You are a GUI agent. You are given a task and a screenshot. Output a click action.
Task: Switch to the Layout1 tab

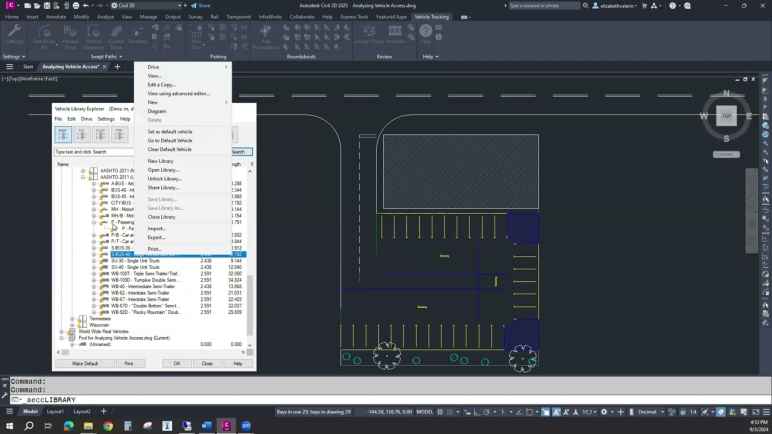coord(55,411)
